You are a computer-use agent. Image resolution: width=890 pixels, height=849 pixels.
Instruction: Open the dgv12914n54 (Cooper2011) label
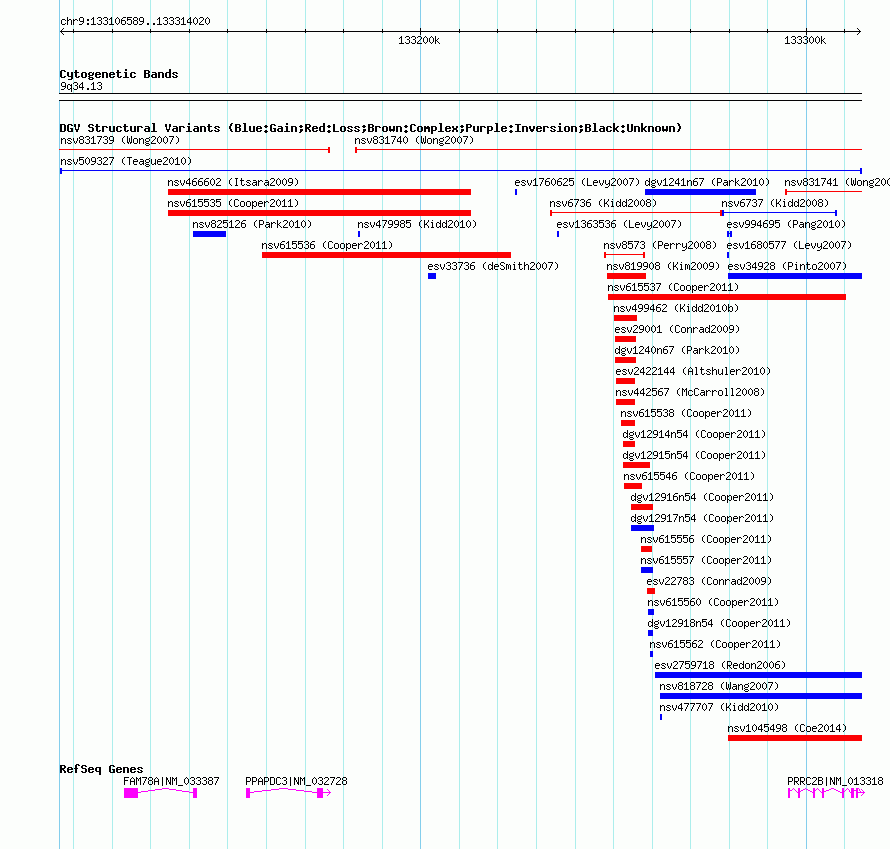tap(694, 434)
